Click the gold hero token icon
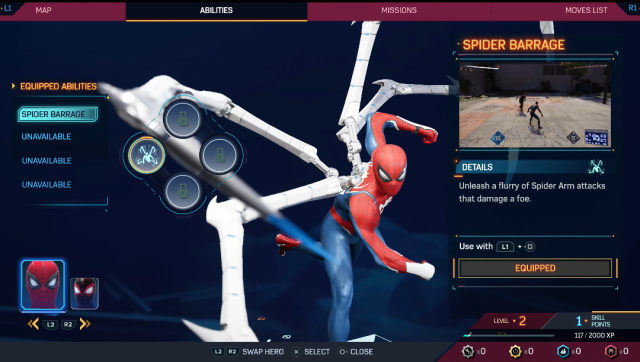This screenshot has width=640, height=362. pos(516,351)
